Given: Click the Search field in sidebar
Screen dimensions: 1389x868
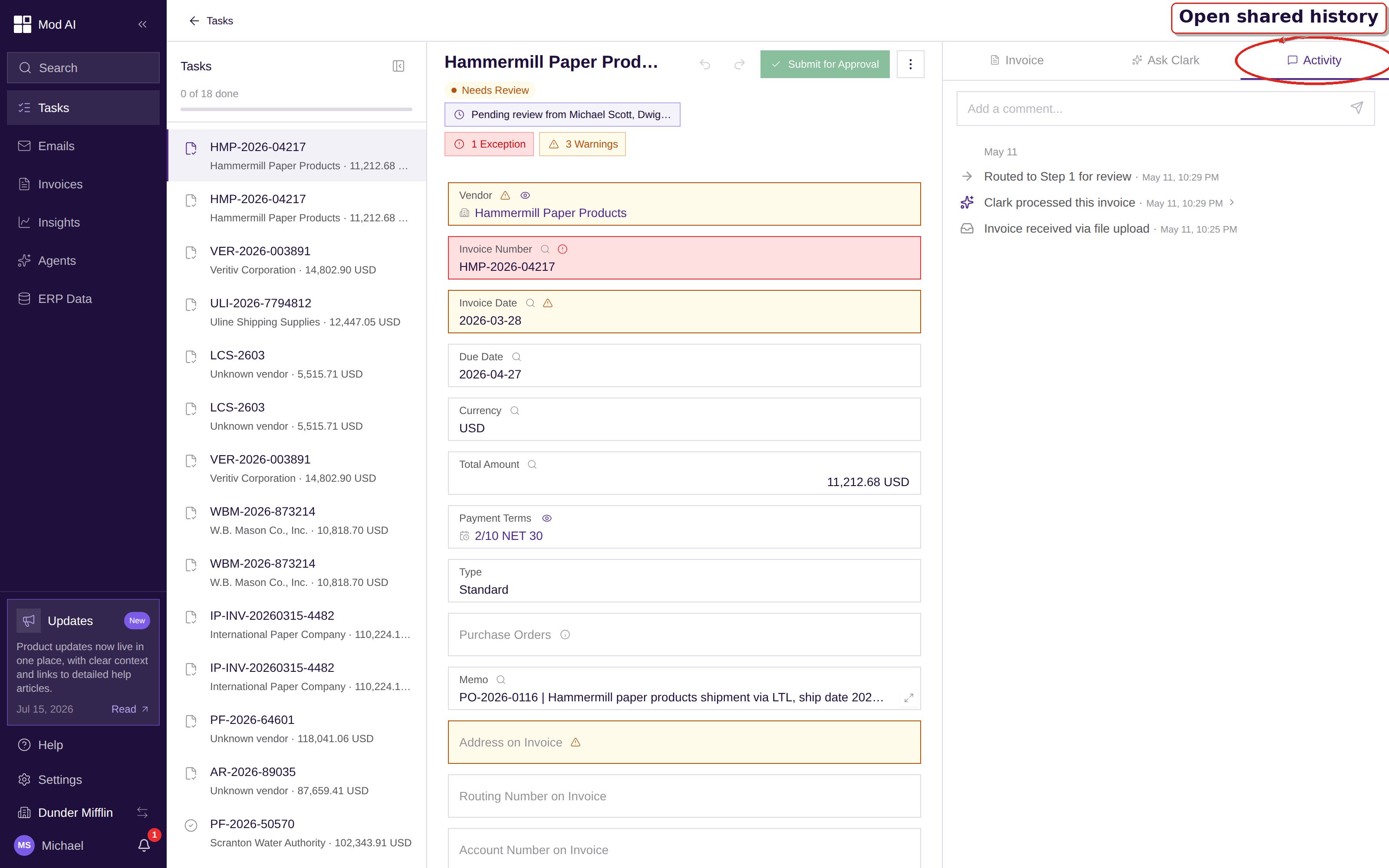Looking at the screenshot, I should (x=83, y=68).
